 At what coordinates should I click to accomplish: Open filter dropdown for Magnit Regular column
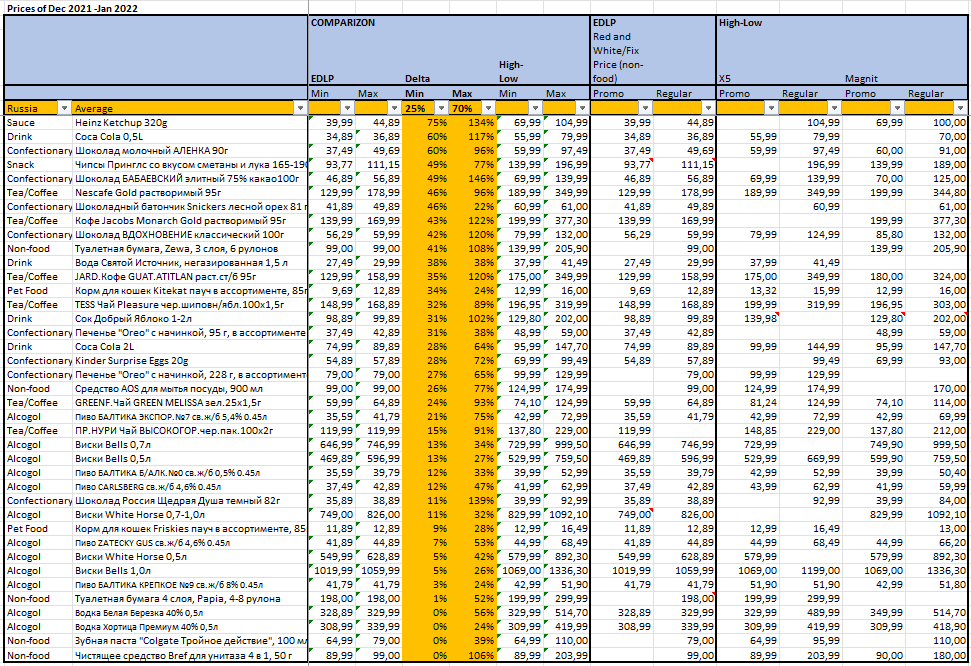point(960,108)
